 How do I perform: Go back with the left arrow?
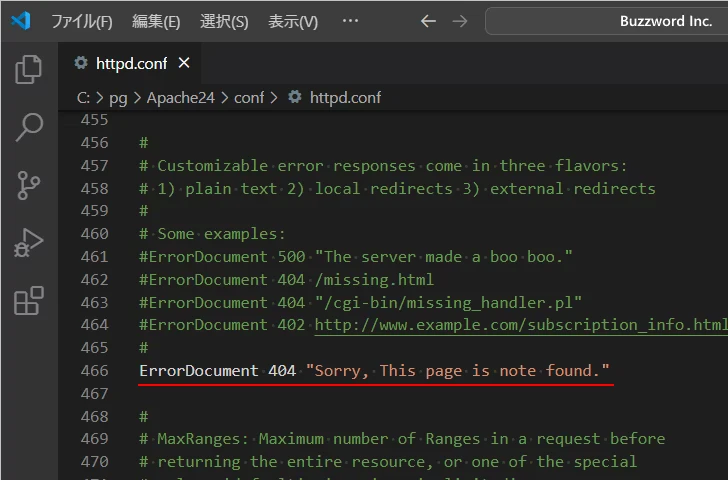[x=428, y=21]
